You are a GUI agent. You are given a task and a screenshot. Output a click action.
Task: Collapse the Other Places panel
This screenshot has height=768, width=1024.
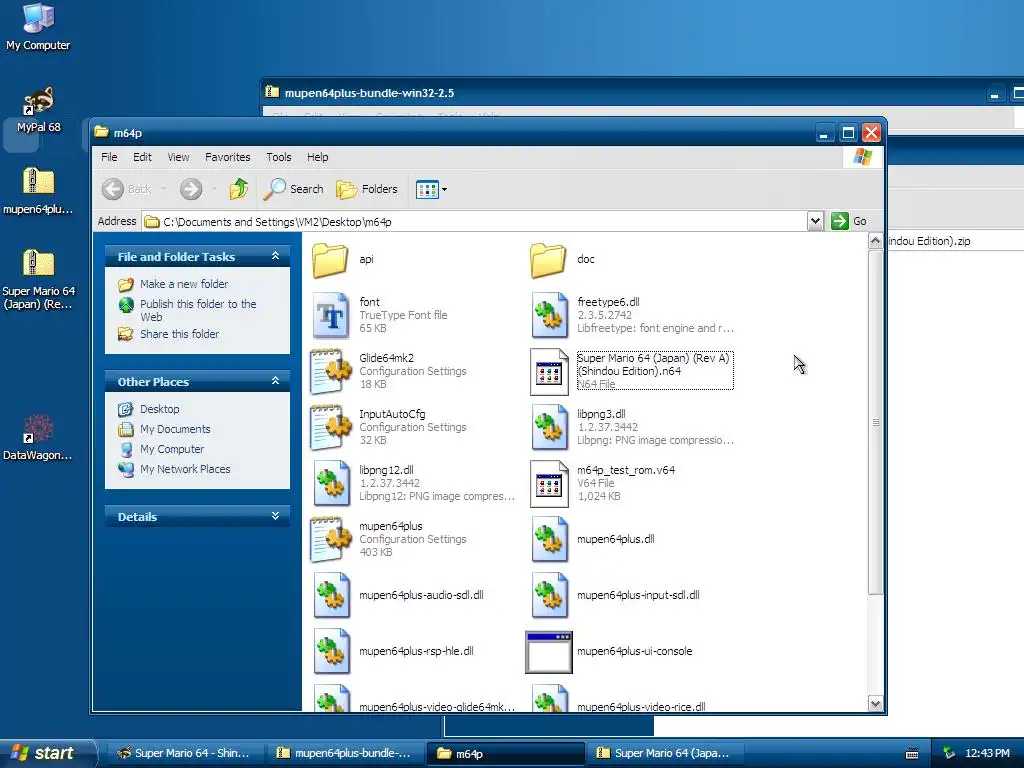tap(276, 381)
